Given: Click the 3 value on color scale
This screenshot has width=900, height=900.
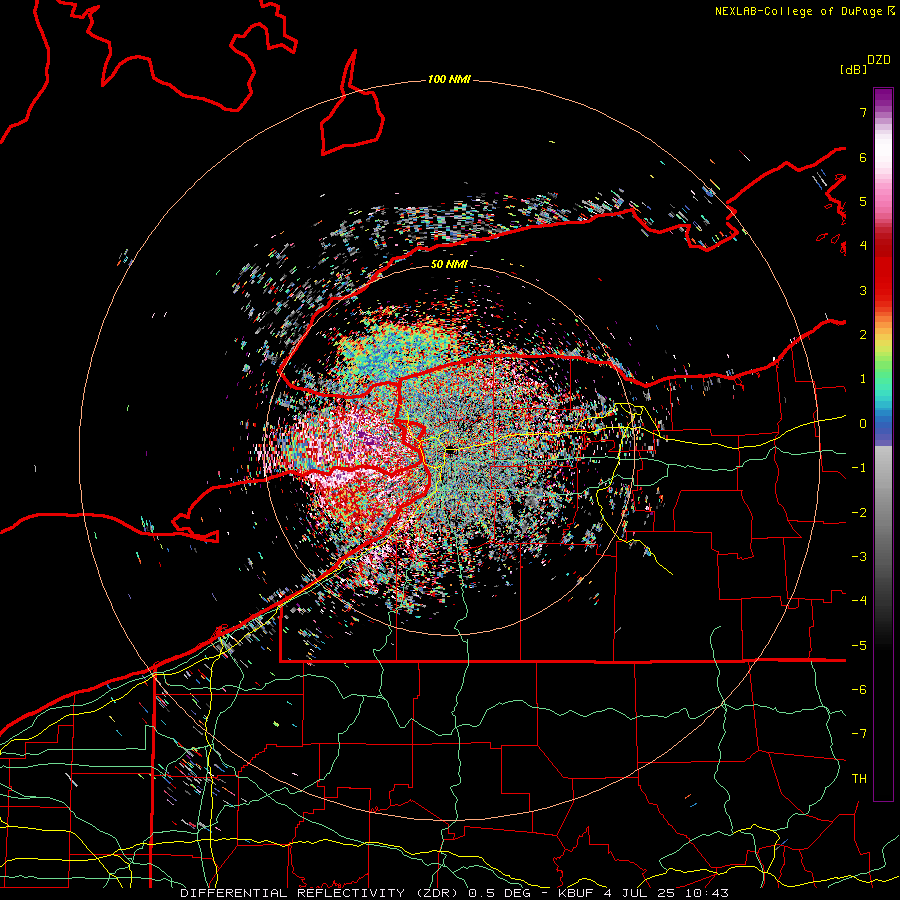Looking at the screenshot, I should [863, 290].
